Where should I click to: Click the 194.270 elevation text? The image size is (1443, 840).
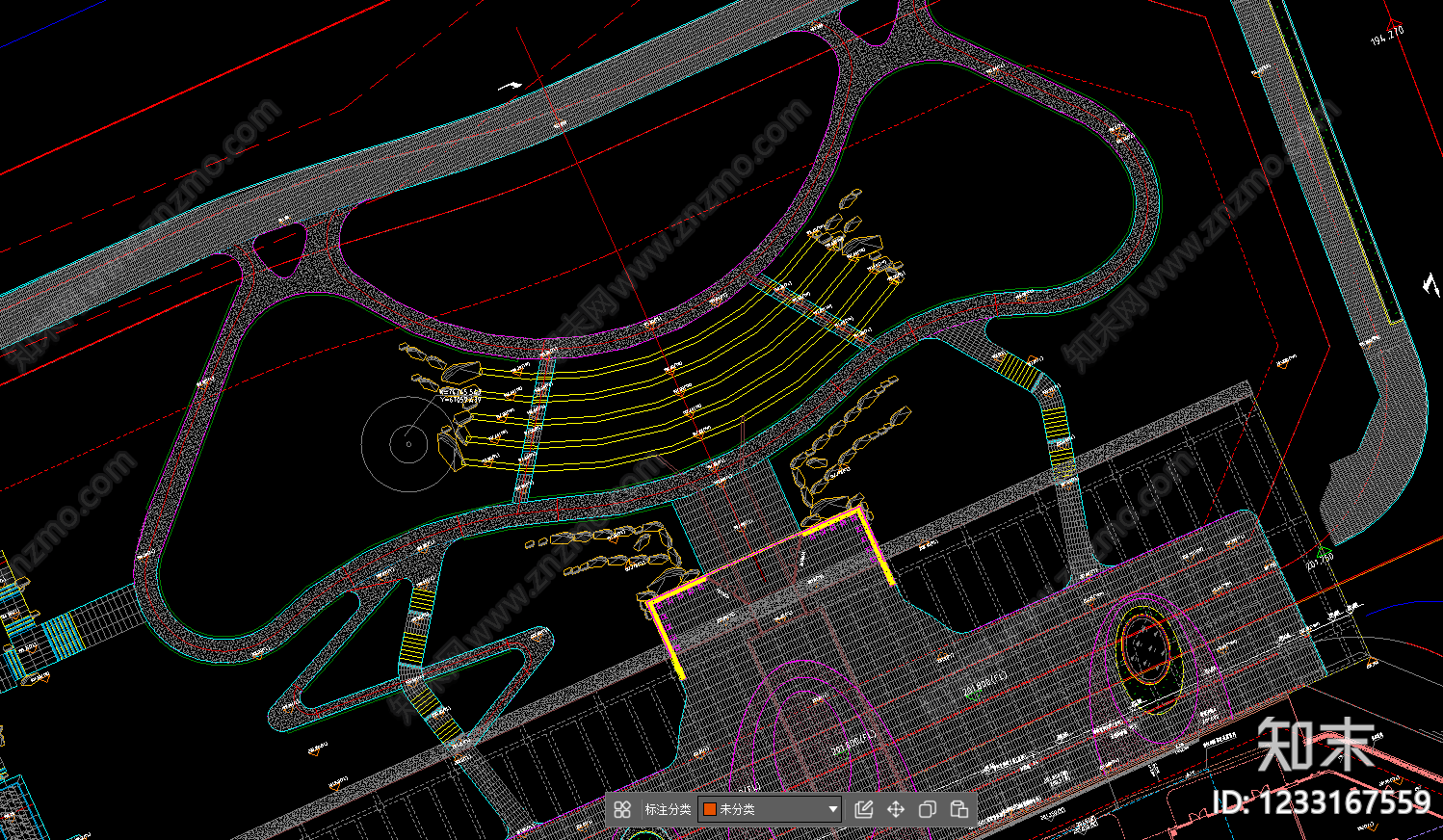[1387, 37]
